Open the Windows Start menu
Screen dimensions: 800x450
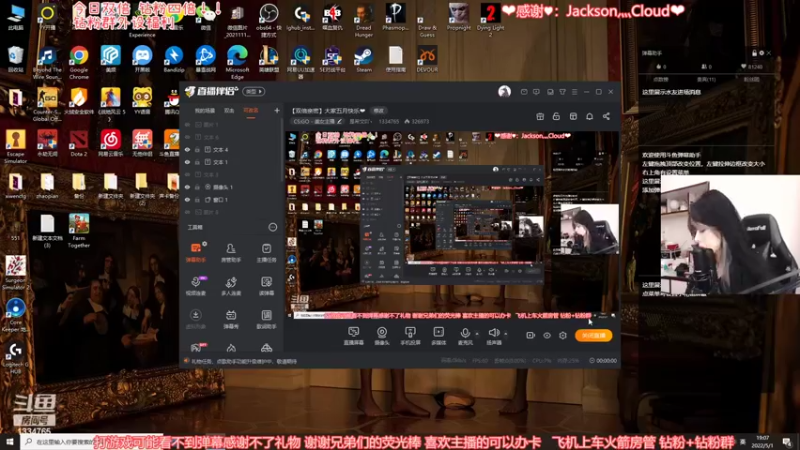[x=10, y=441]
